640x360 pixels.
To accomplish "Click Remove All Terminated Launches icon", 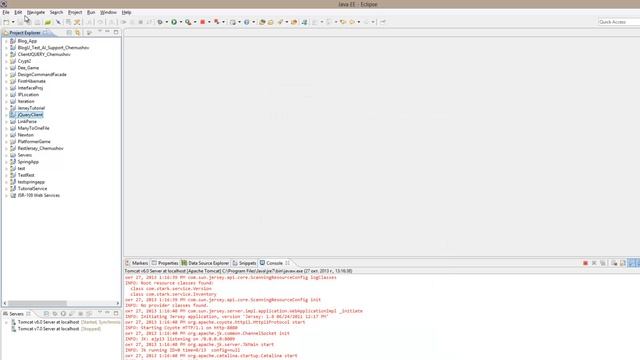I will click(603, 263).
